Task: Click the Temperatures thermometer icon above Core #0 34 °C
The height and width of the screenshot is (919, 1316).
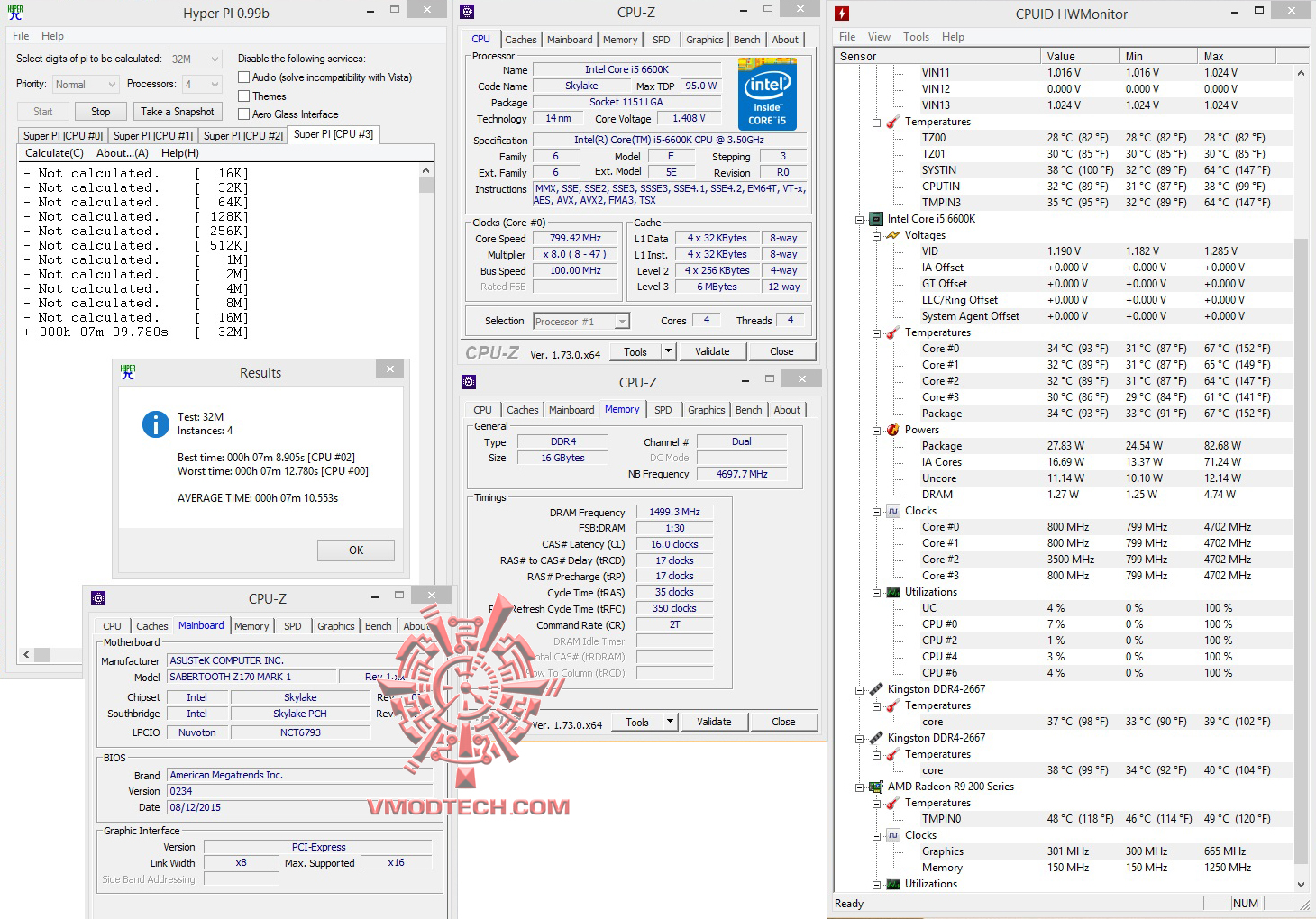Action: (893, 332)
